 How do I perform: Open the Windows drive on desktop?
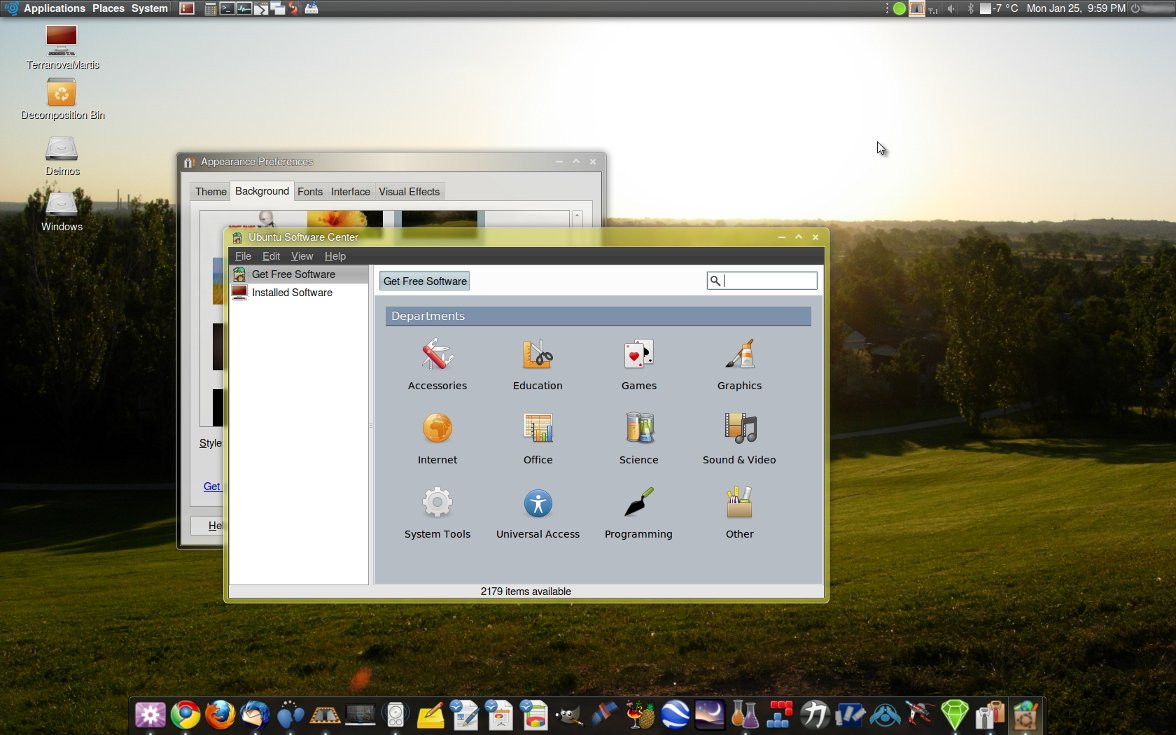(x=62, y=212)
